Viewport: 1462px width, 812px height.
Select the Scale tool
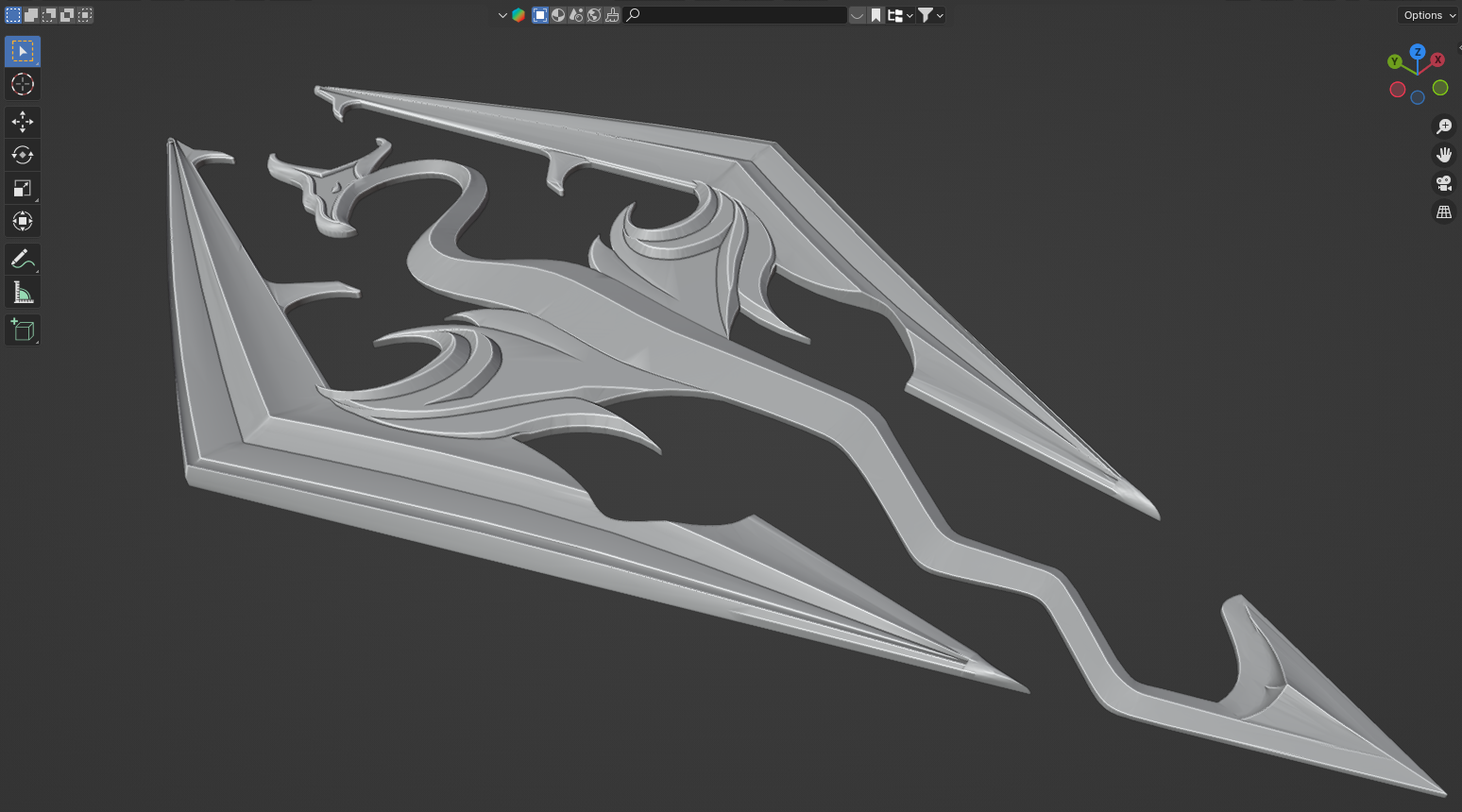coord(23,188)
